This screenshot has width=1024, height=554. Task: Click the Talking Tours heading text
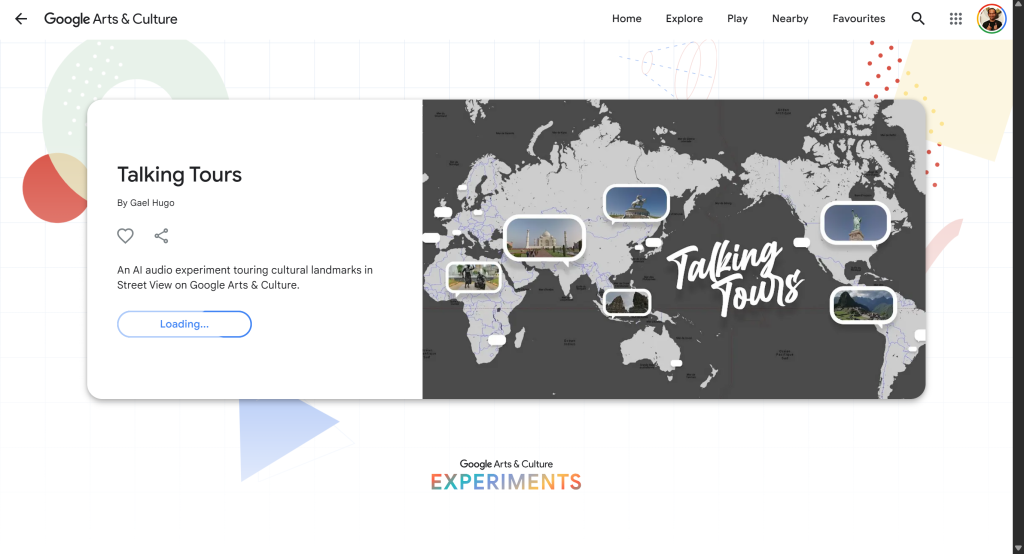click(180, 174)
